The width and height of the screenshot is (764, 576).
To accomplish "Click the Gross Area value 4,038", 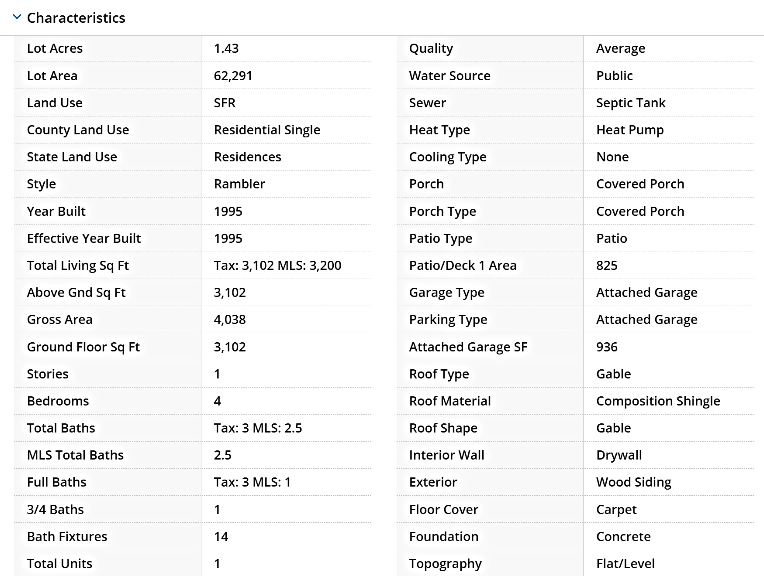I will click(x=229, y=320).
